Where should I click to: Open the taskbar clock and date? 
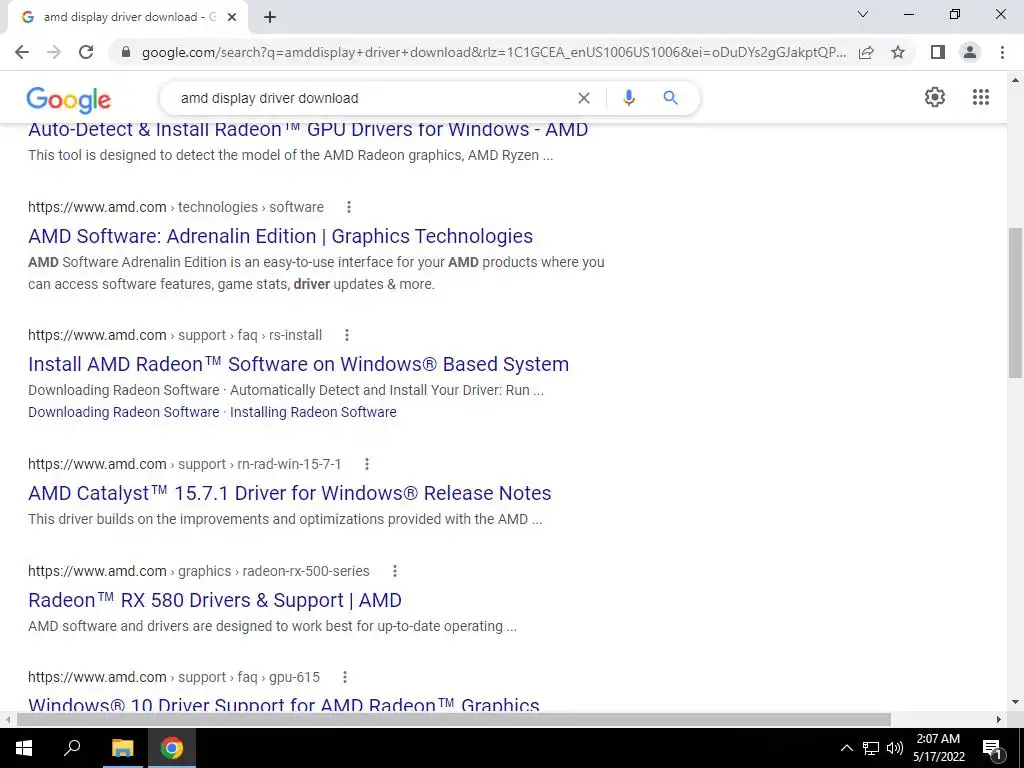tap(938, 748)
